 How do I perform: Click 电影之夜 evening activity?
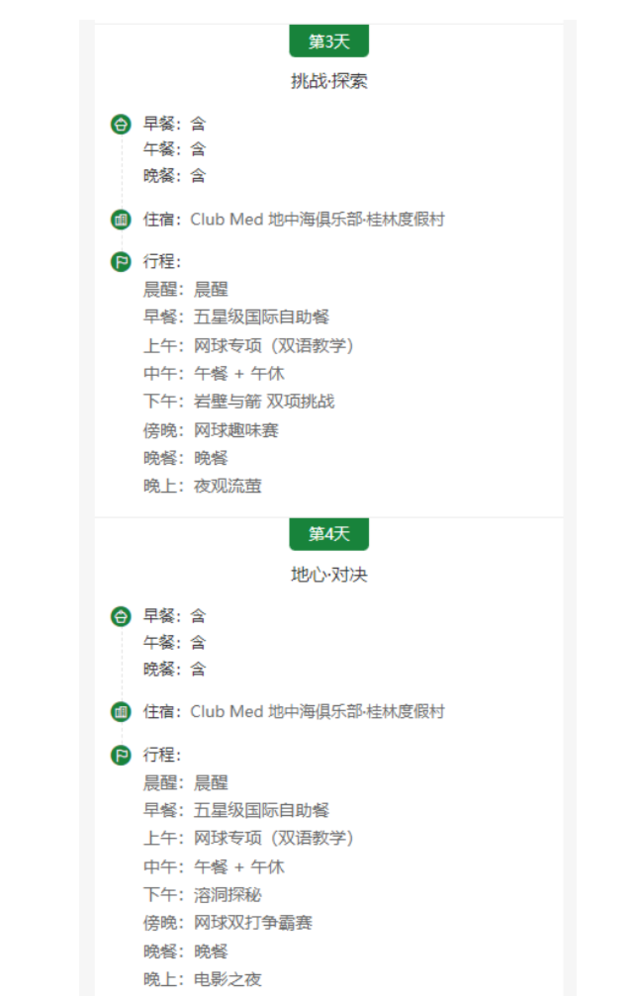click(x=228, y=979)
